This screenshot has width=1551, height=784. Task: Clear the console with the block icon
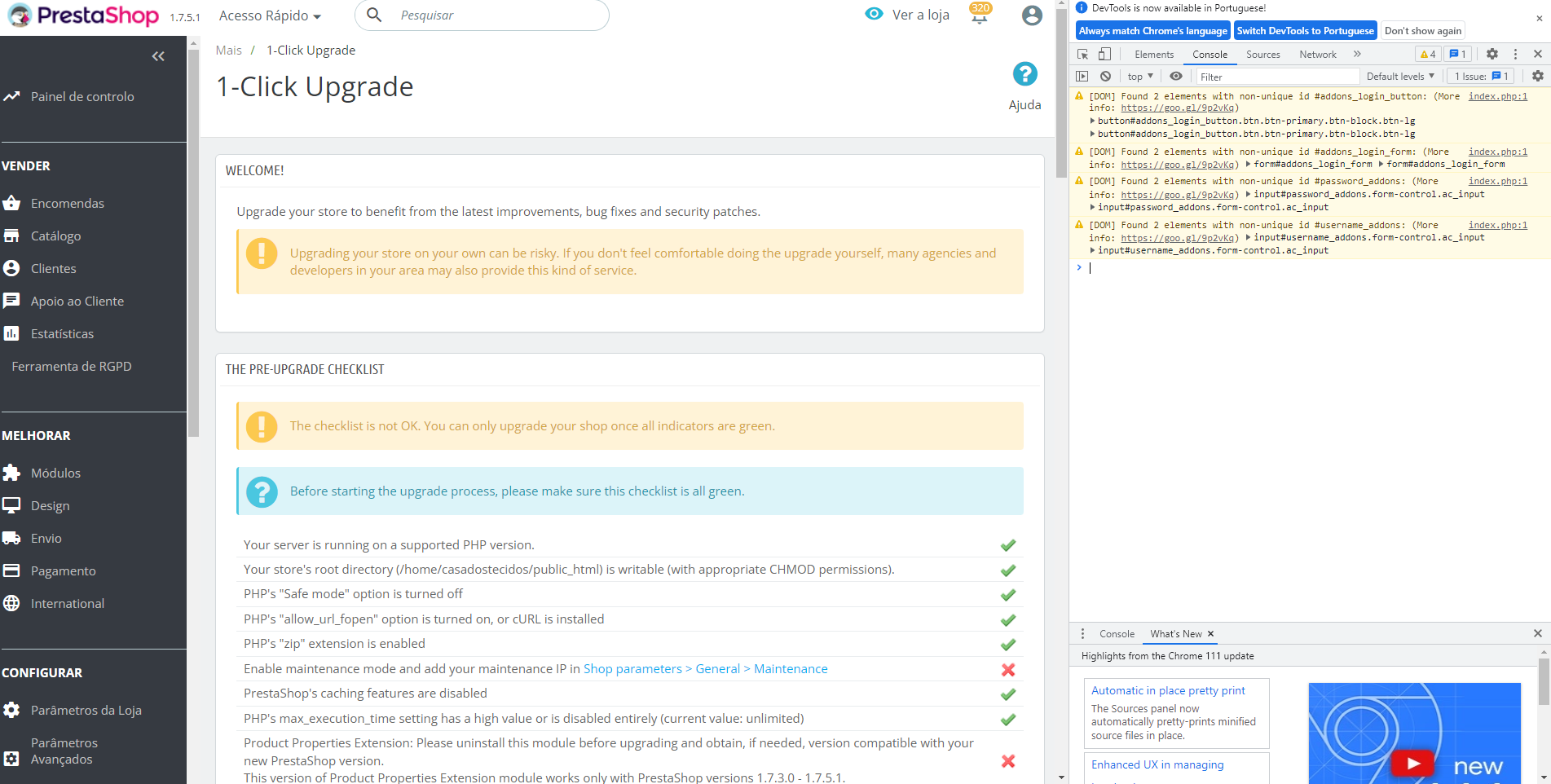click(1105, 76)
